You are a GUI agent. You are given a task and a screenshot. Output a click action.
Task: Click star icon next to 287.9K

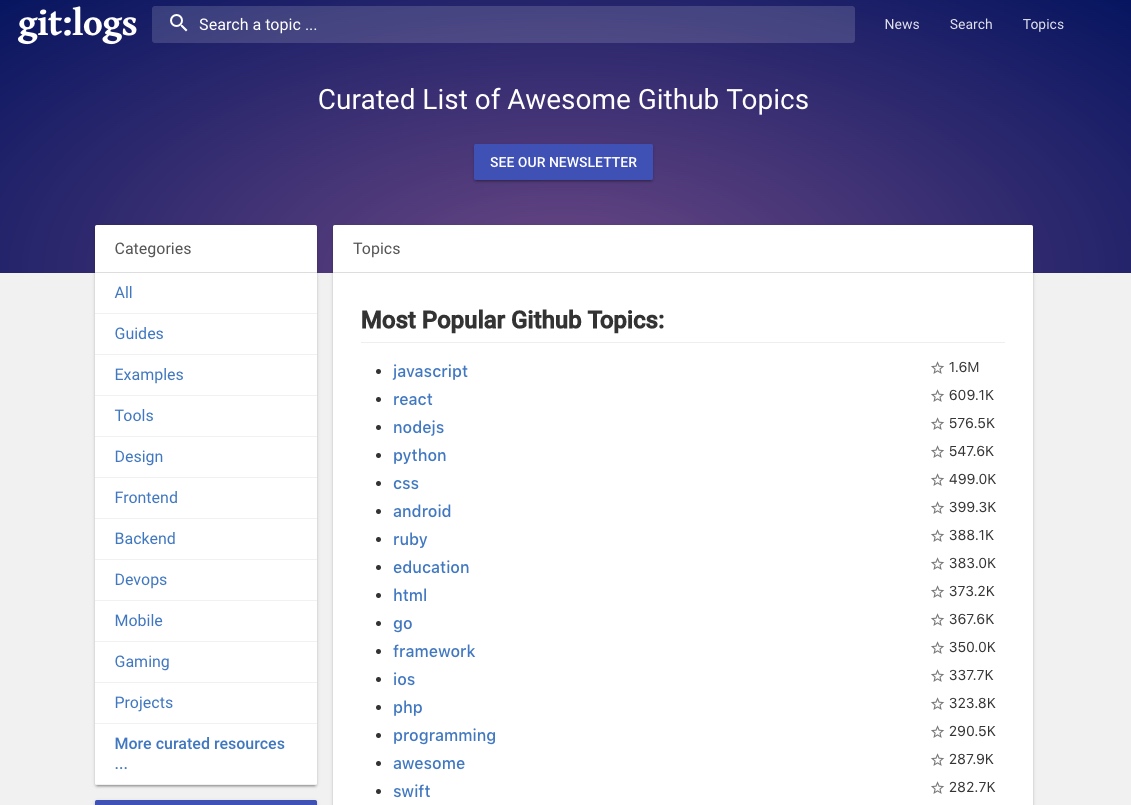pyautogui.click(x=938, y=760)
